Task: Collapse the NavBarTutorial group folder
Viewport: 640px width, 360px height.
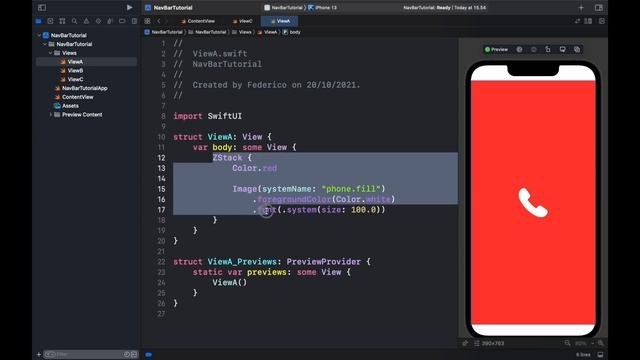Action: (45, 44)
